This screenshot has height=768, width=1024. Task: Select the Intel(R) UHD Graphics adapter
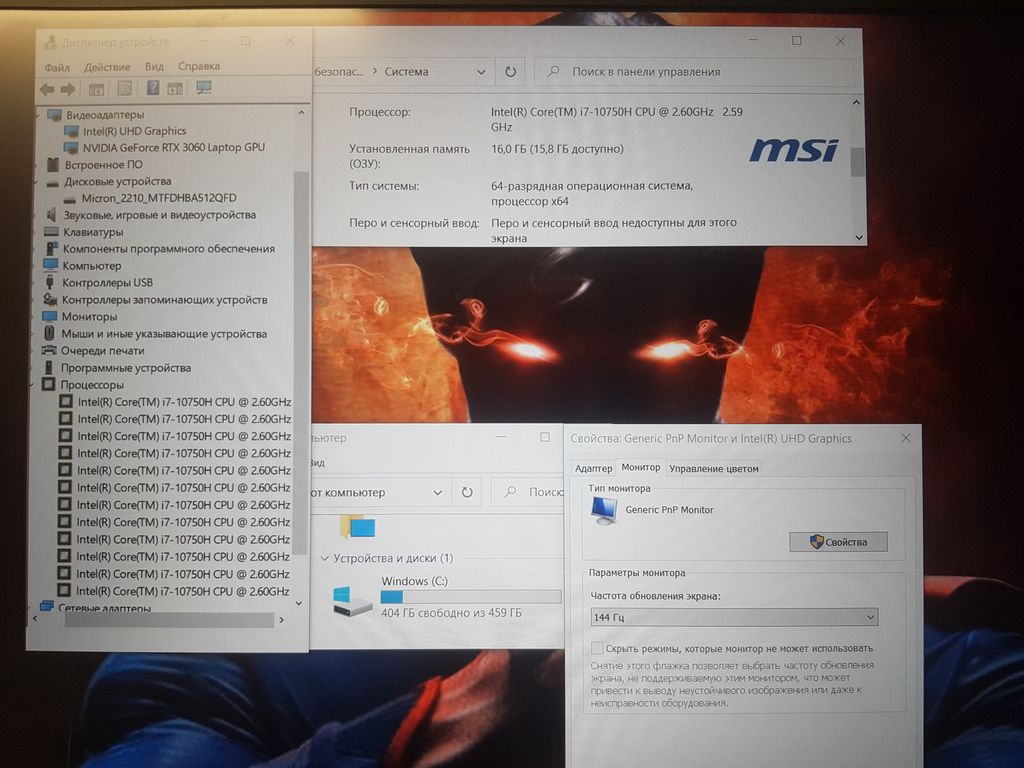134,131
